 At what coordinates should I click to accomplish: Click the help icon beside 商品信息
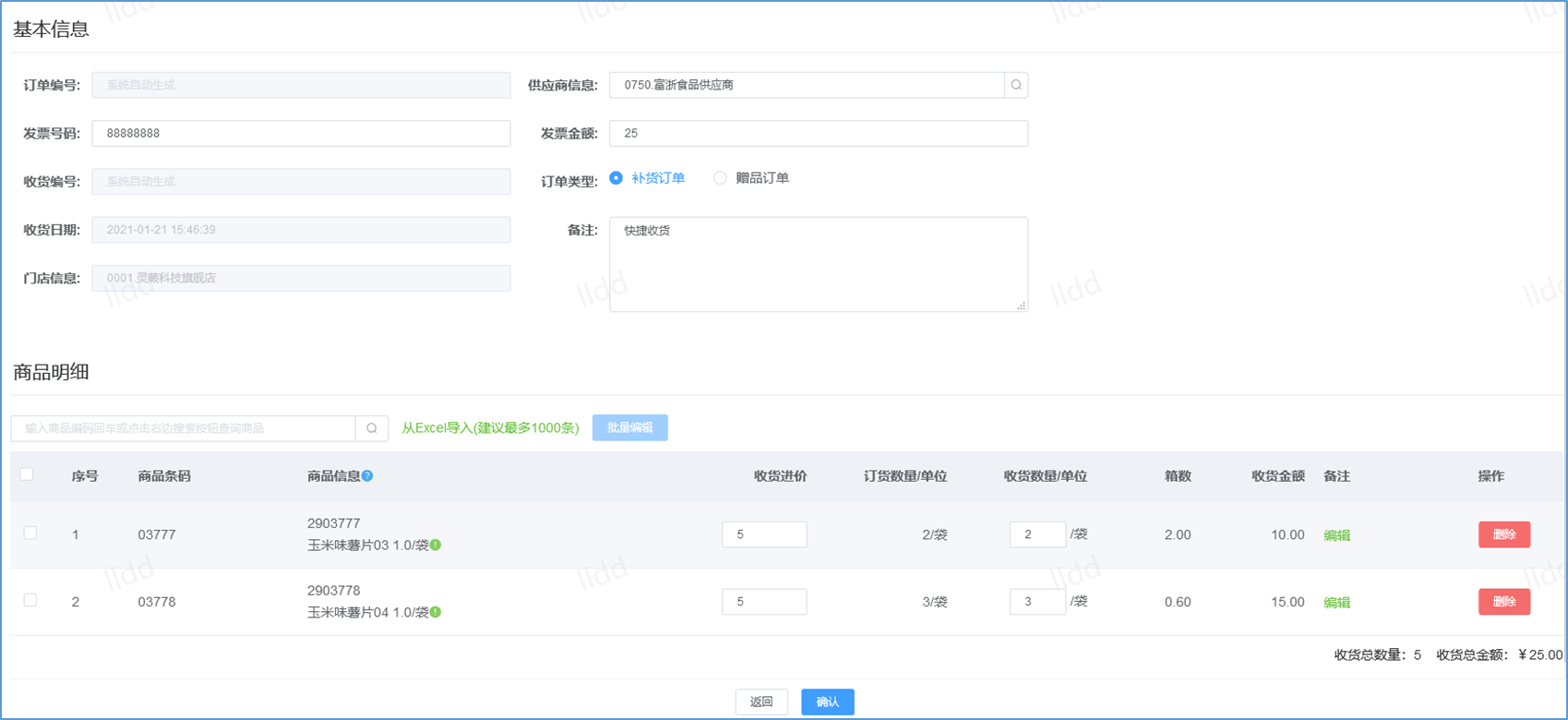[x=367, y=476]
